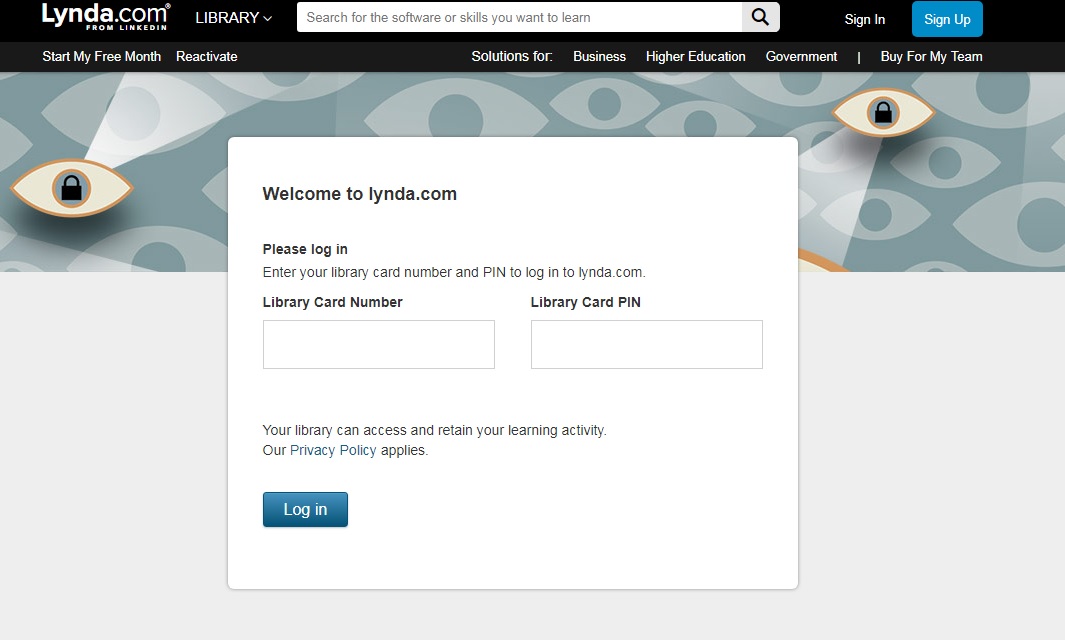Open Government solutions link
1065x640 pixels.
[x=801, y=56]
